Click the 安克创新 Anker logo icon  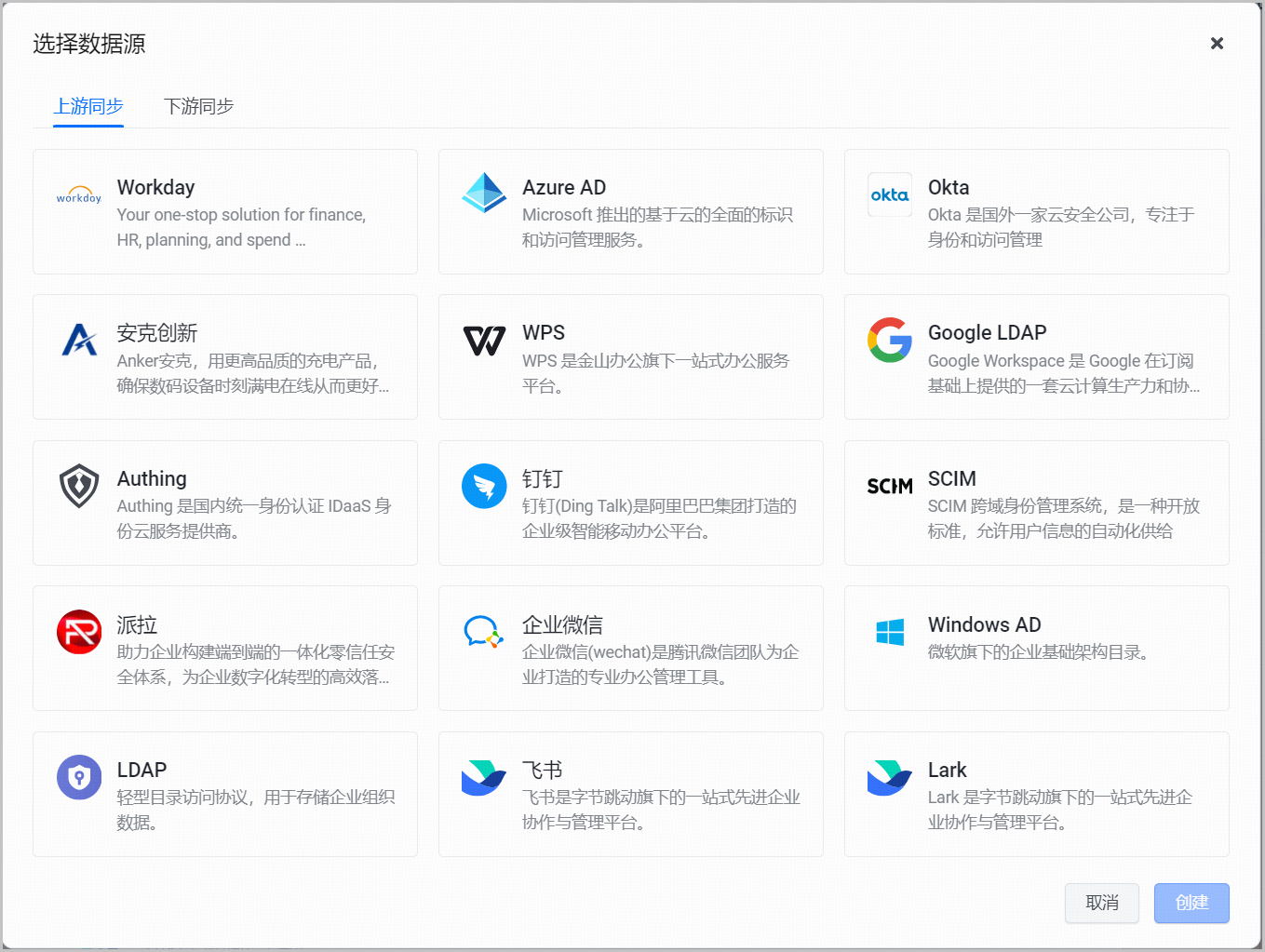click(79, 340)
